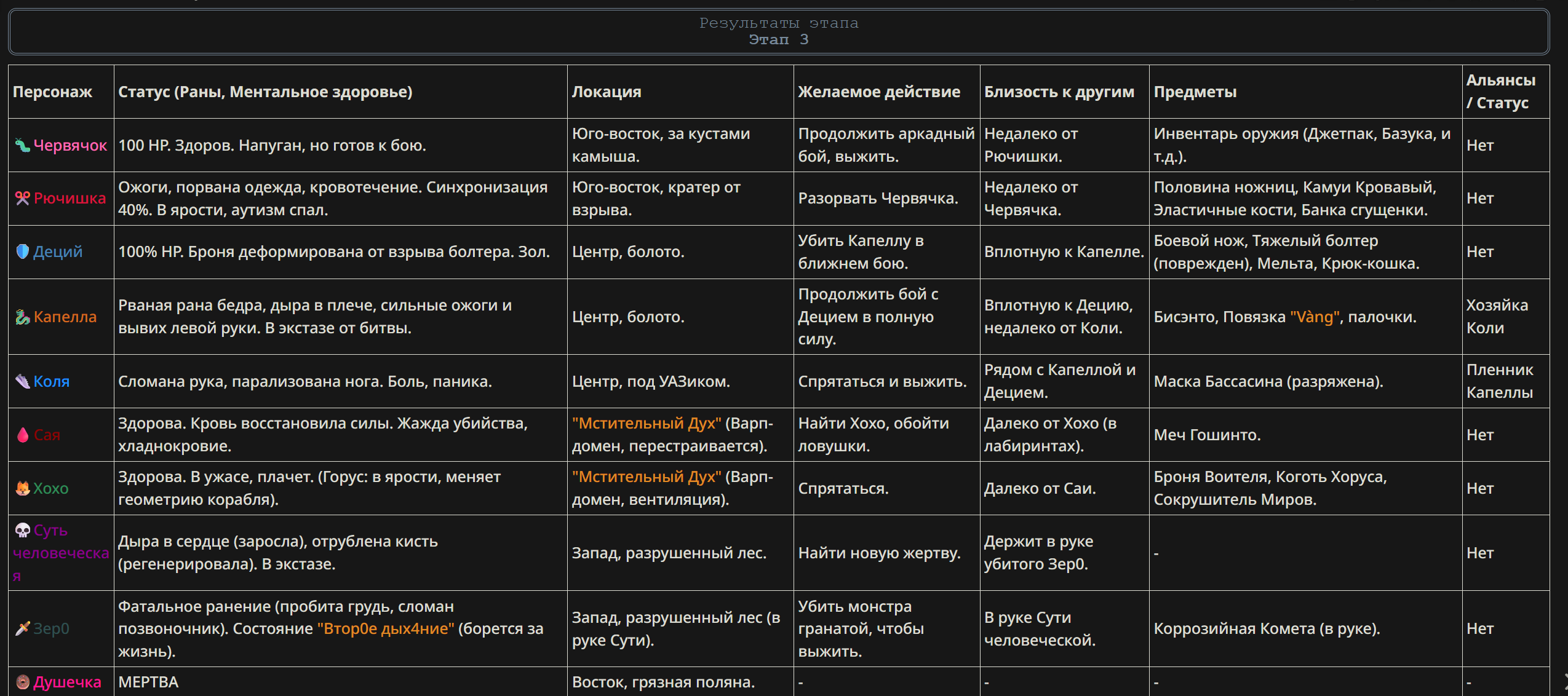Click the scissors icon beside Рючишка
1568x696 pixels.
[22, 199]
